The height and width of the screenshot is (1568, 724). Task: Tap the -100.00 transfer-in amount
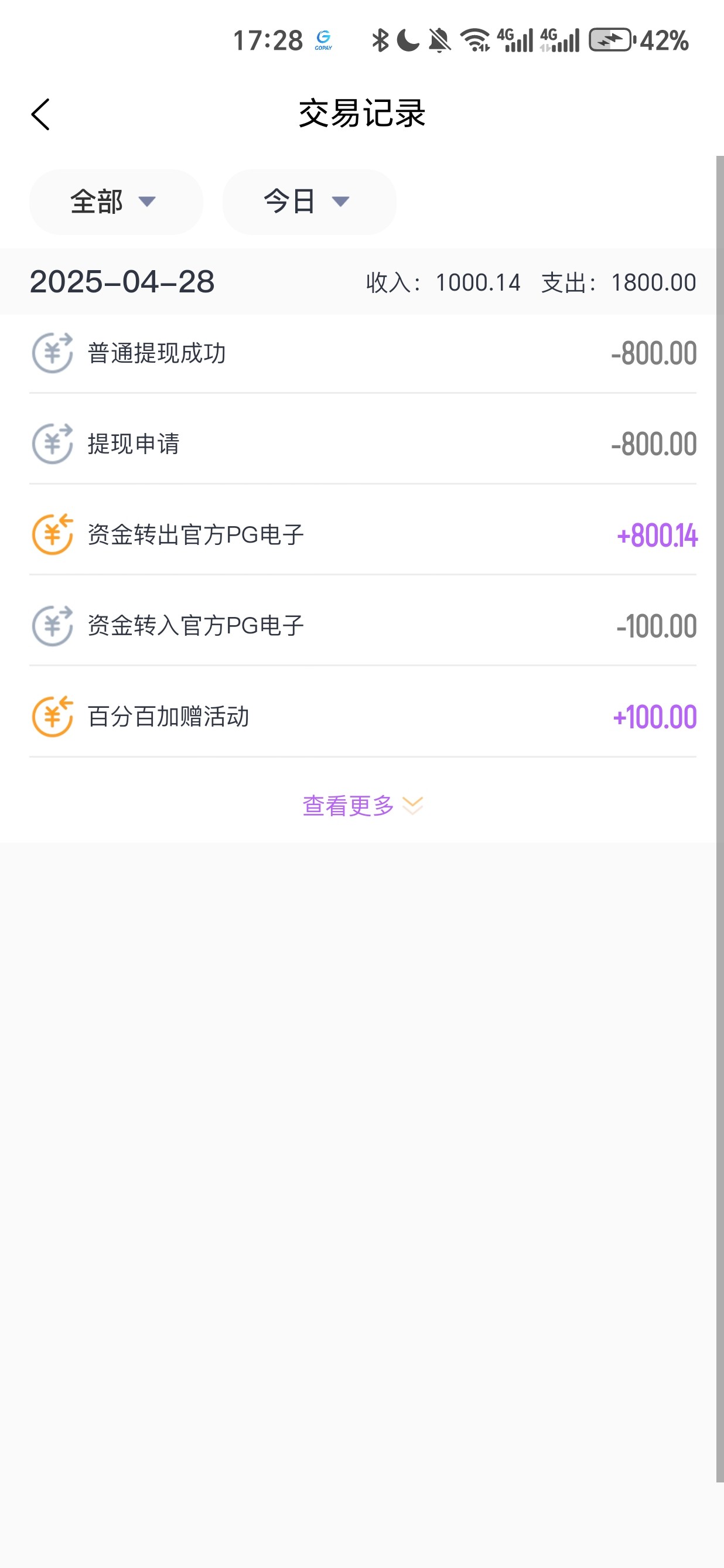click(657, 626)
